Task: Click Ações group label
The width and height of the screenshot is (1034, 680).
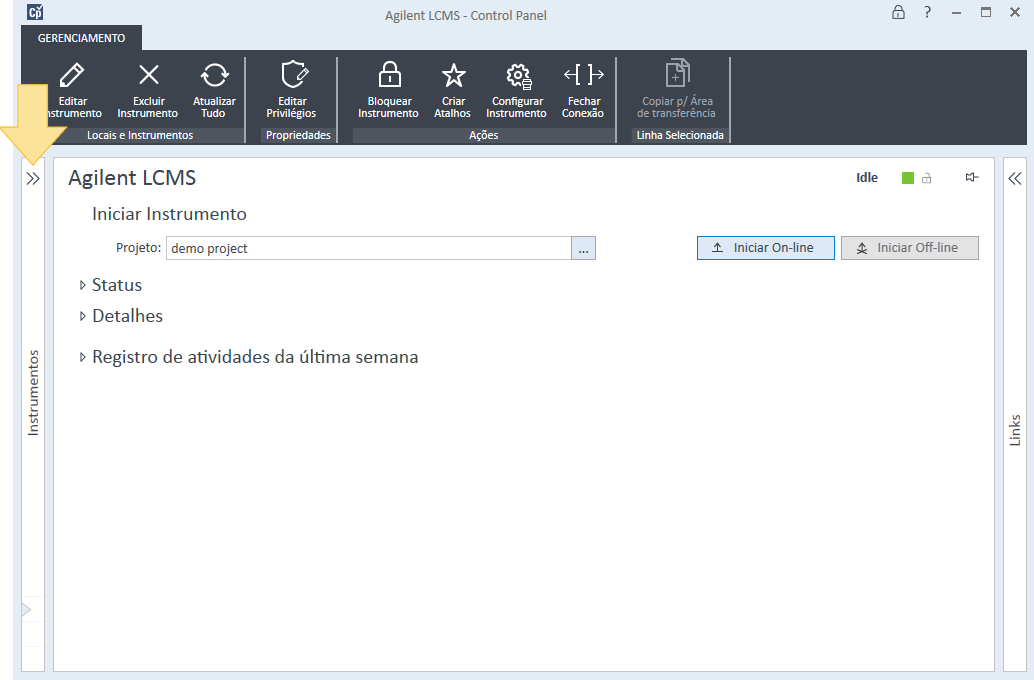Action: point(483,135)
